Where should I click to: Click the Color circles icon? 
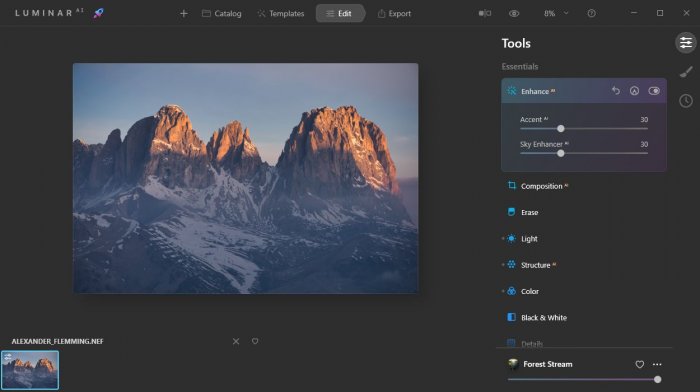tap(512, 291)
